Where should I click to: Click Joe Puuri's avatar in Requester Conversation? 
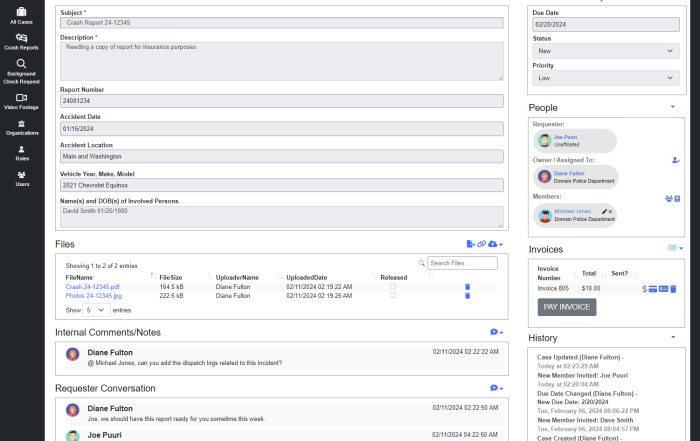coord(72,436)
